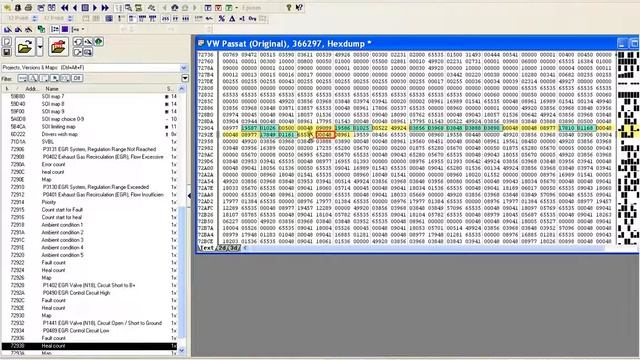
Task: Click the OB filter button
Action: click(77, 78)
